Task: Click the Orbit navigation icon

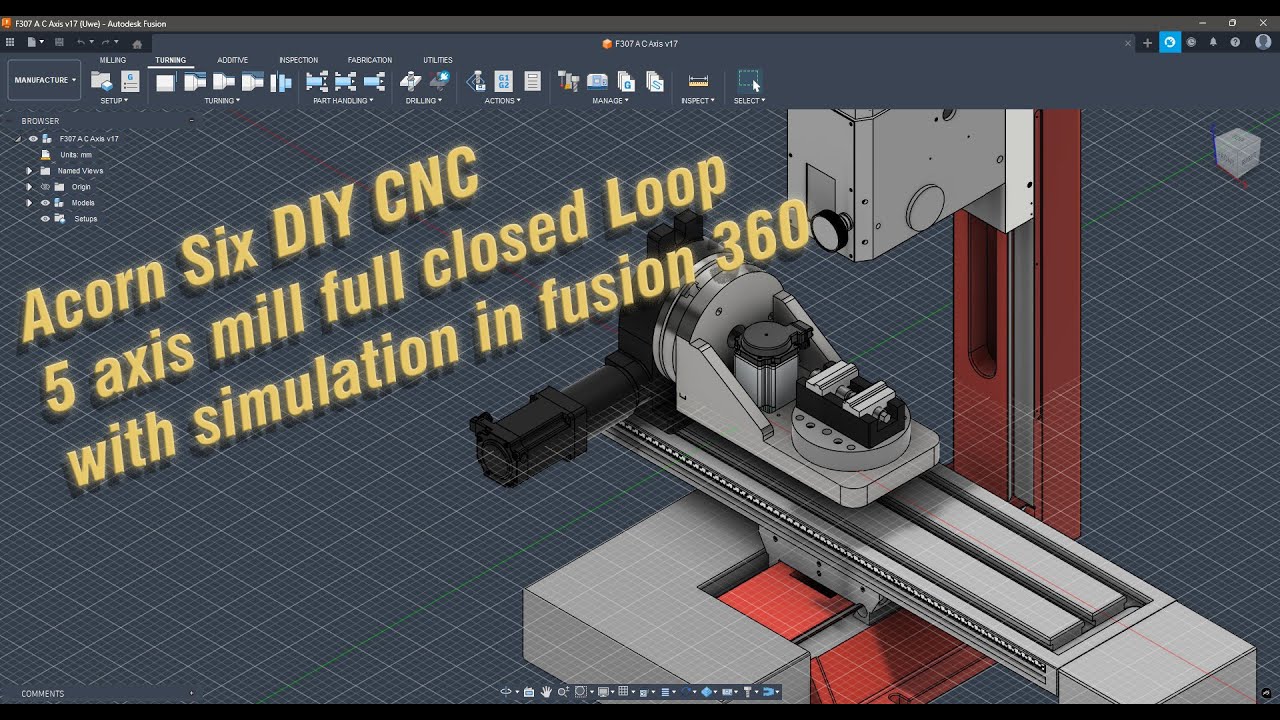Action: coord(506,691)
